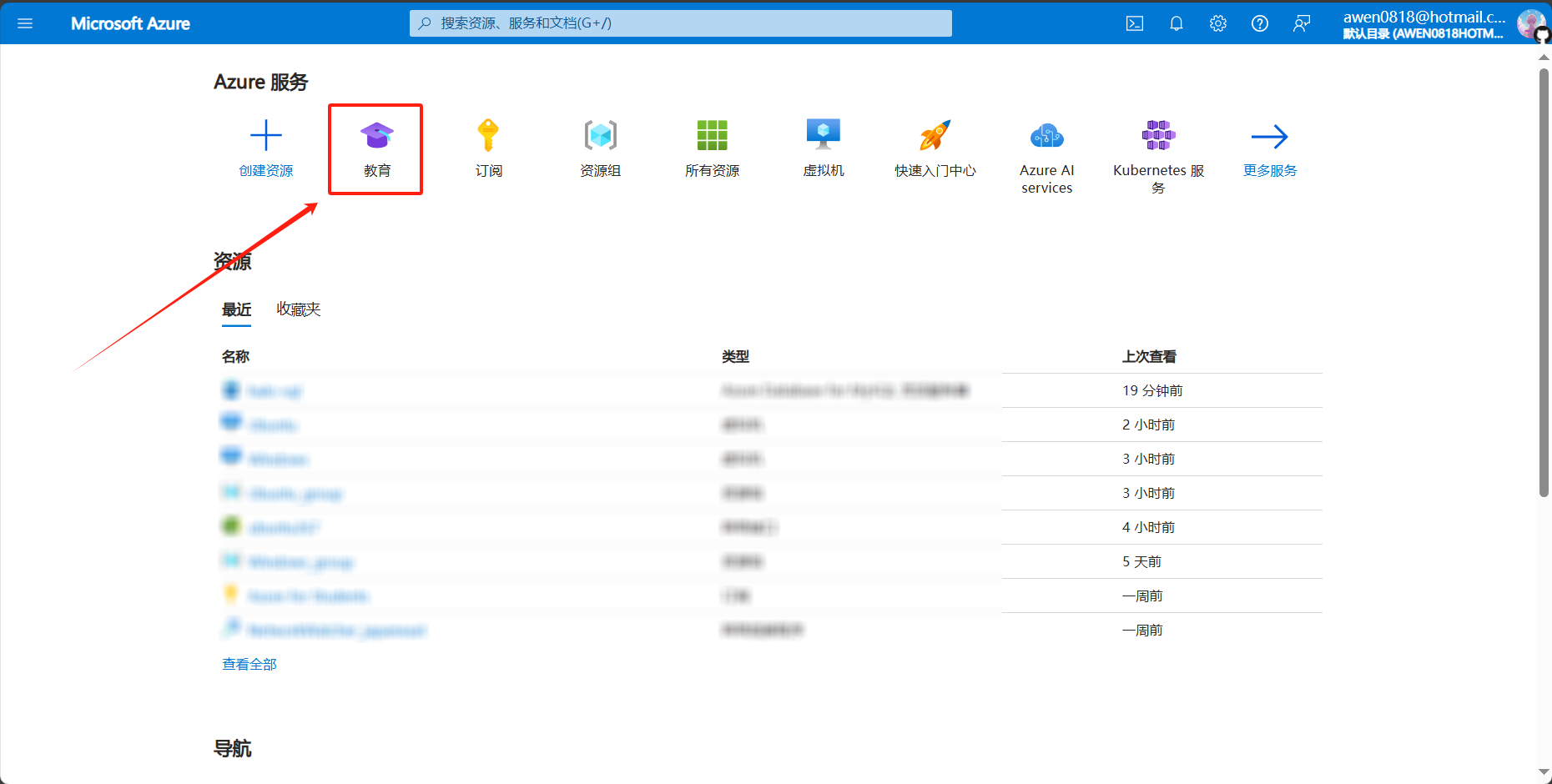Open the Azure AI services icon
The width and height of the screenshot is (1552, 784).
click(1047, 135)
